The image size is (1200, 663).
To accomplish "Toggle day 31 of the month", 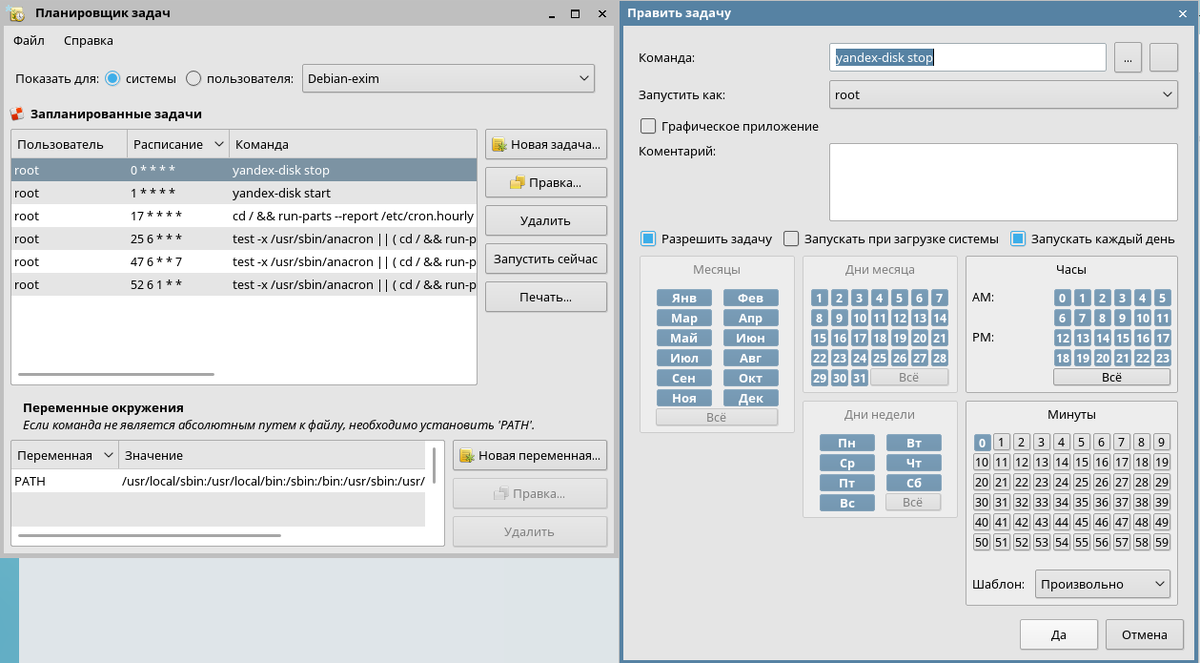I will 860,378.
